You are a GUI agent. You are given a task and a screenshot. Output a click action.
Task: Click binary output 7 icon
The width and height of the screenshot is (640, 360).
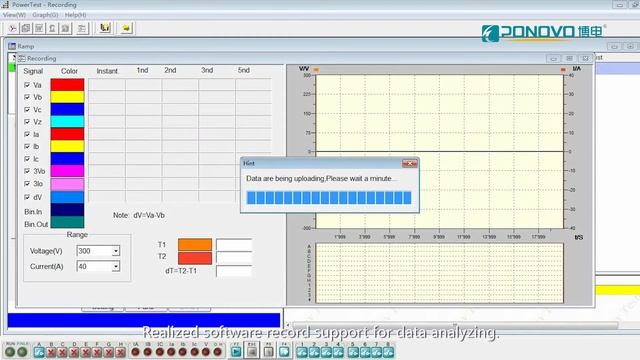[x=377, y=352]
